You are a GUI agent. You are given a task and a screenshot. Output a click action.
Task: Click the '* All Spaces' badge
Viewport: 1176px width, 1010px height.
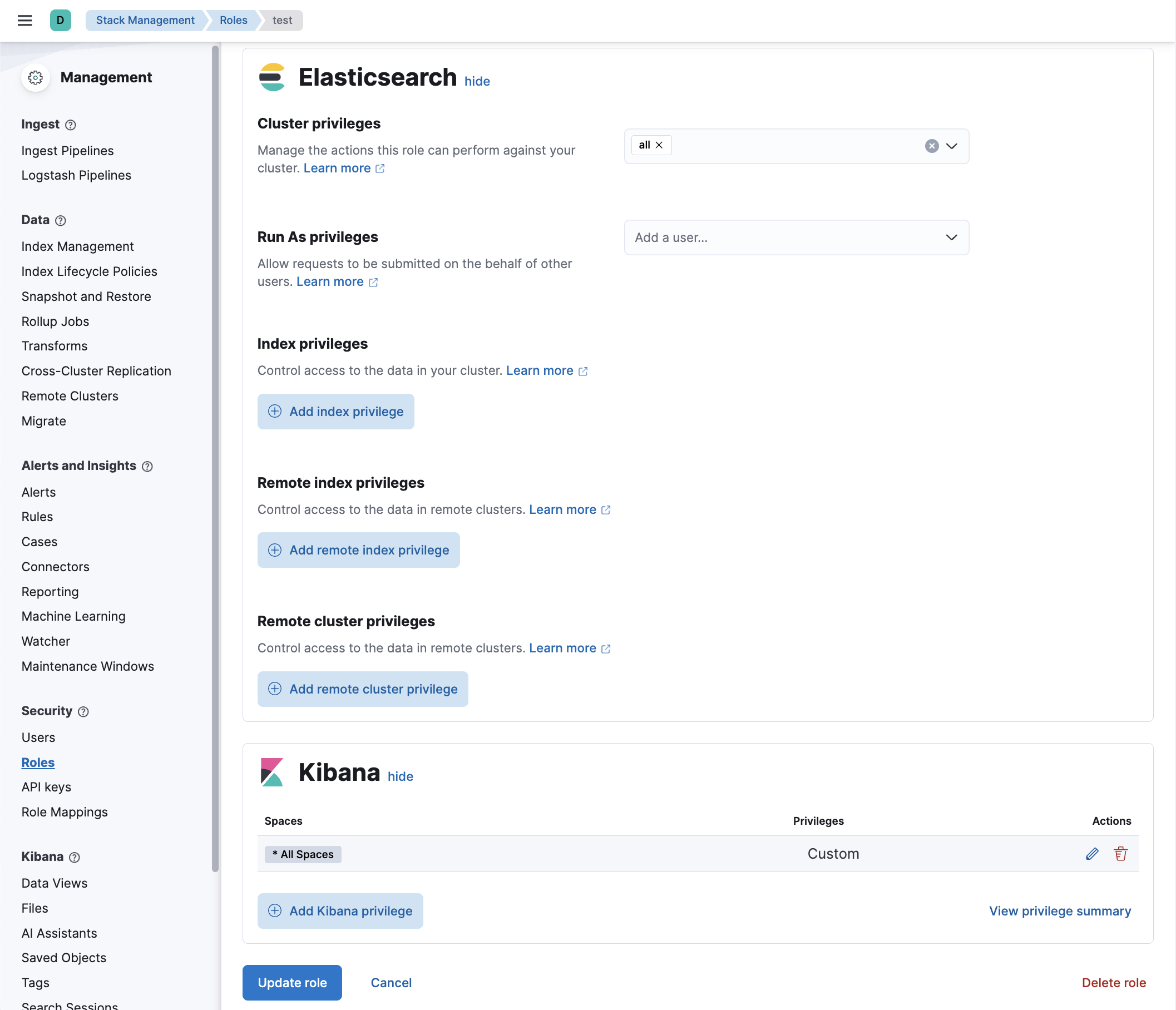pos(303,854)
